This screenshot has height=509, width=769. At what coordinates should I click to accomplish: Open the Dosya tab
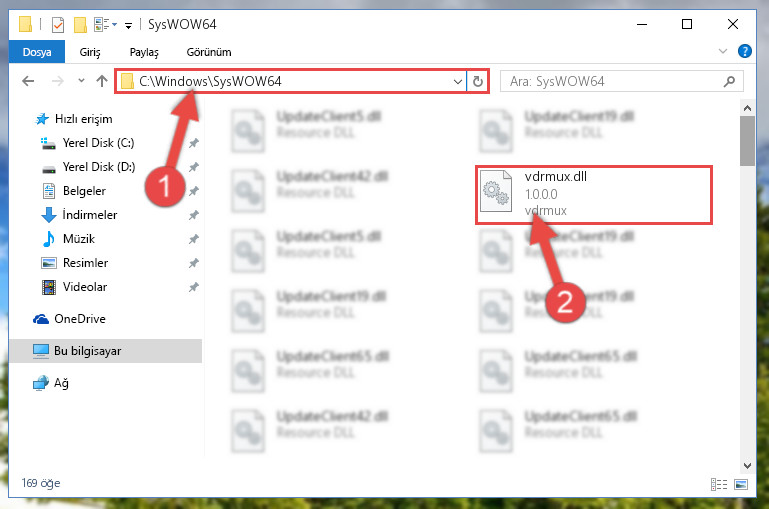tap(37, 52)
